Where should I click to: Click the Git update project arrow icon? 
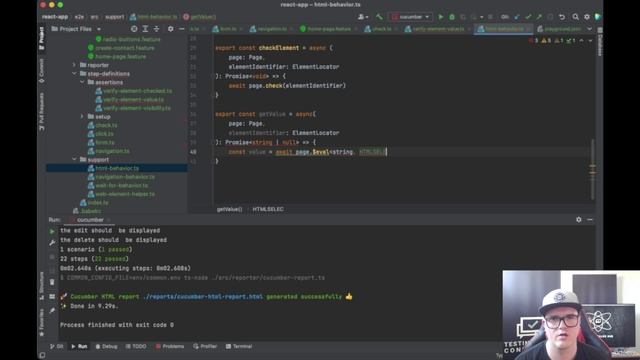coord(517,17)
